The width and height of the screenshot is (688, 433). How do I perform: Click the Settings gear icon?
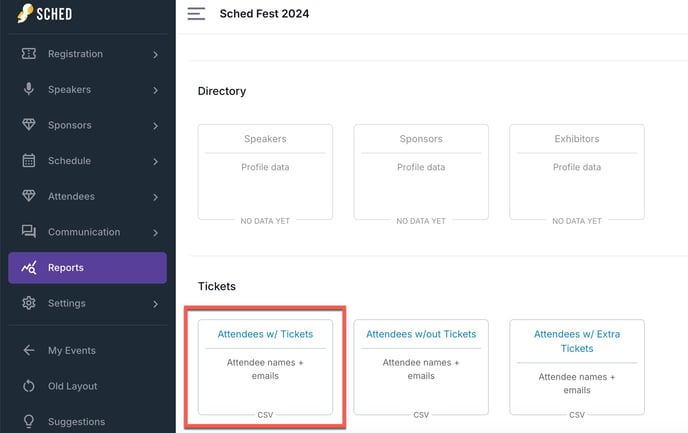[x=29, y=303]
